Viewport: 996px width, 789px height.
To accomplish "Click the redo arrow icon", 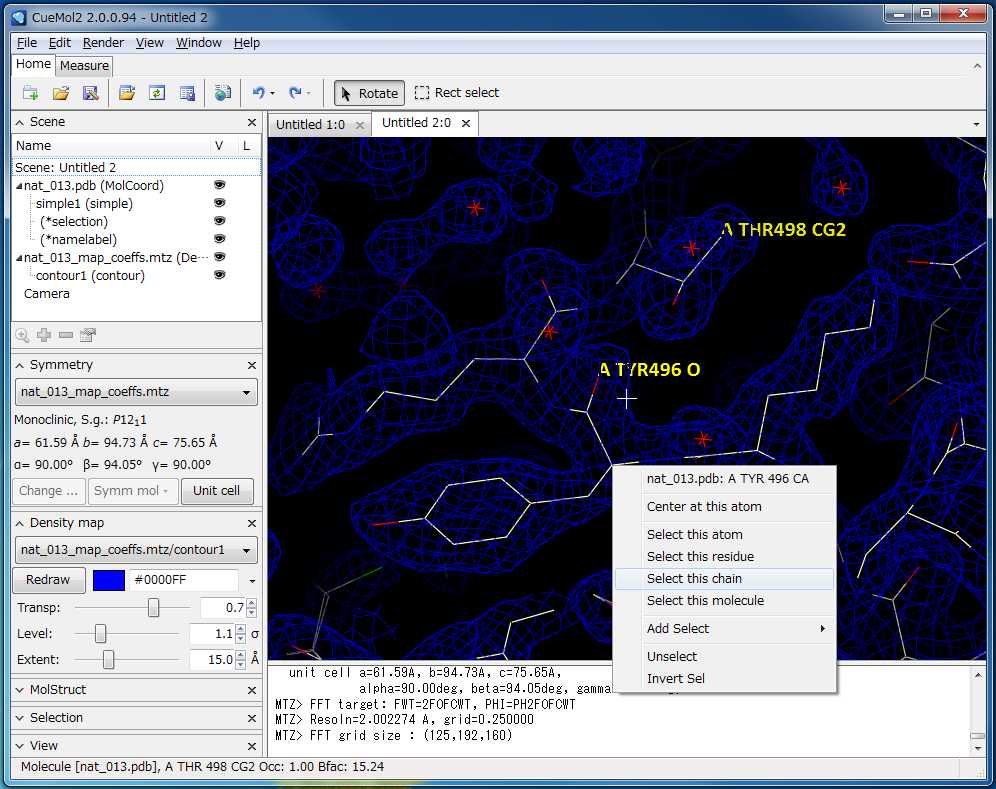I will (x=295, y=93).
